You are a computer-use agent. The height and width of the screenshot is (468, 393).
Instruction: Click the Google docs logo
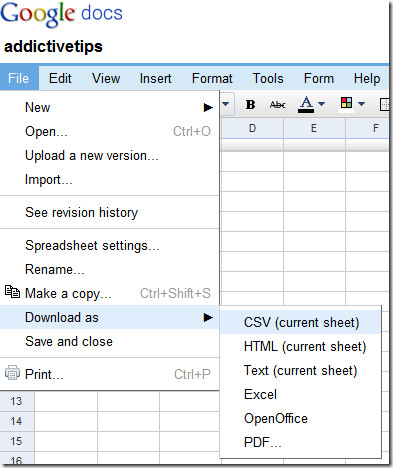[62, 14]
